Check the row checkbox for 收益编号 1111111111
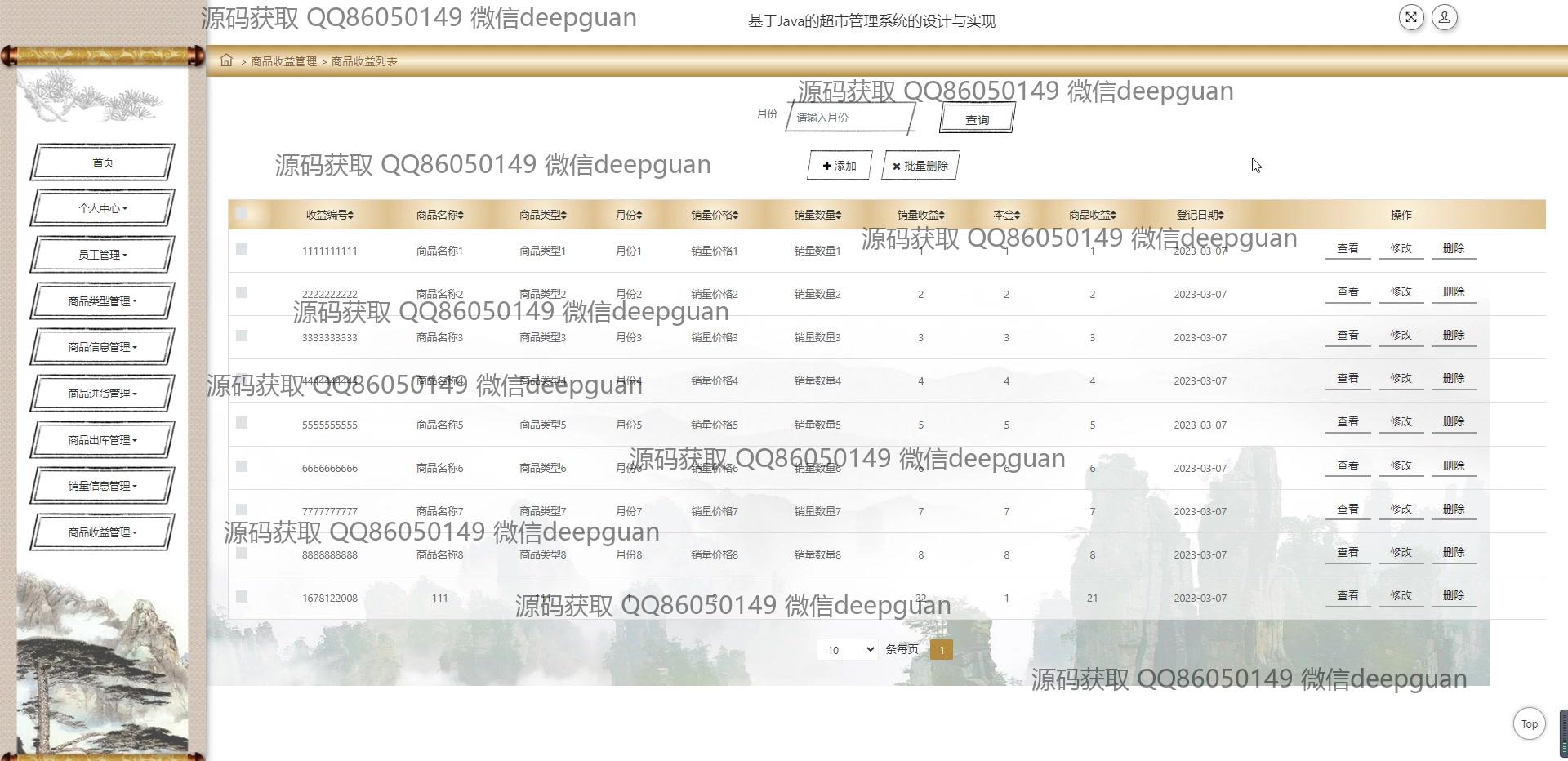 241,249
